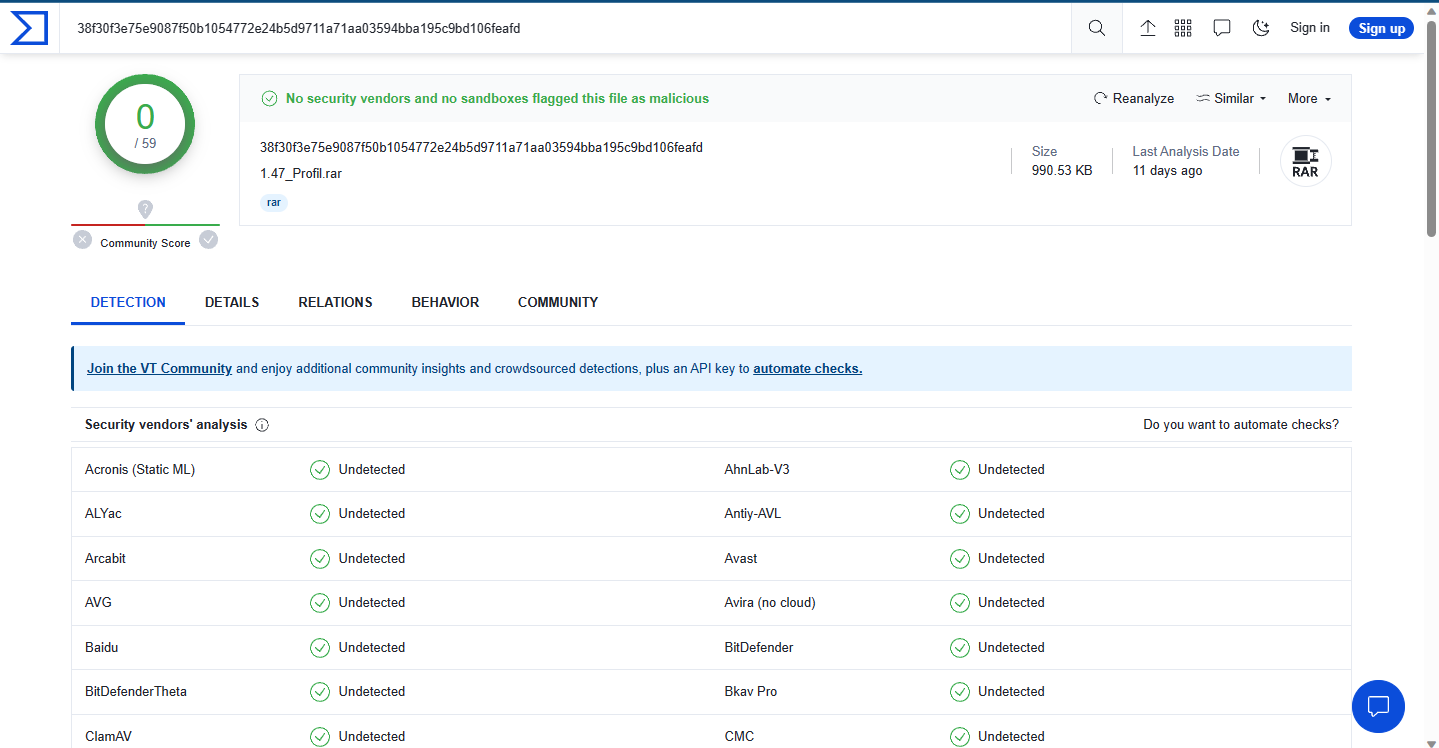The image size is (1439, 748).
Task: Select the file name 1.47_Profil.rar
Action: point(301,173)
